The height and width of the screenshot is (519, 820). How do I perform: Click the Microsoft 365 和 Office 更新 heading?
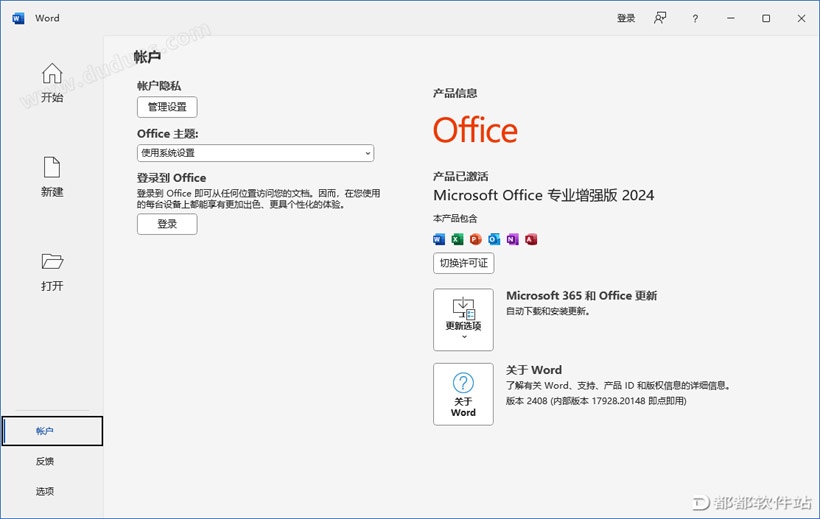click(x=582, y=296)
